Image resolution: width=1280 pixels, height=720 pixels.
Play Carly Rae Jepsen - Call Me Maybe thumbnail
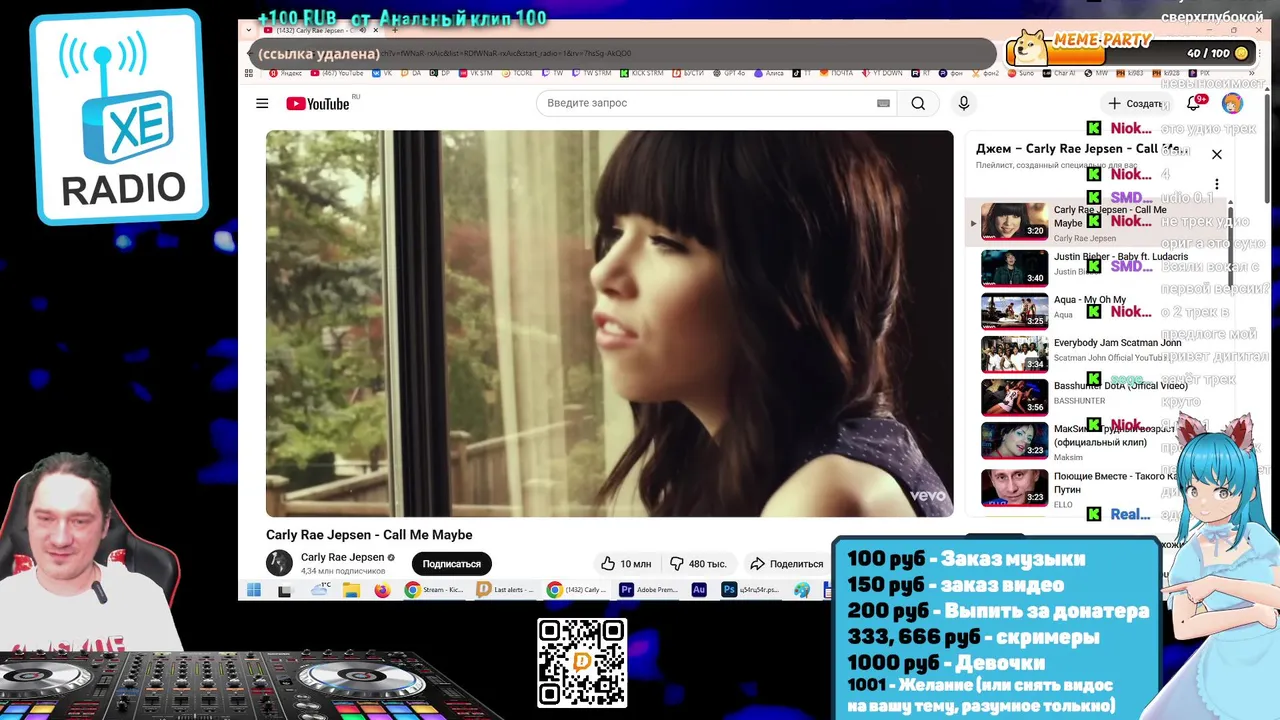click(1014, 221)
